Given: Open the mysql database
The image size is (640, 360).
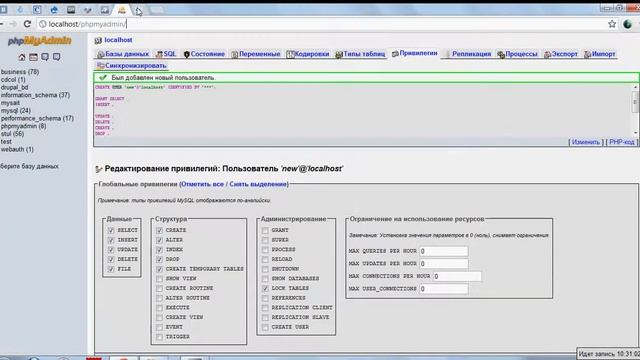Looking at the screenshot, I should (x=16, y=111).
